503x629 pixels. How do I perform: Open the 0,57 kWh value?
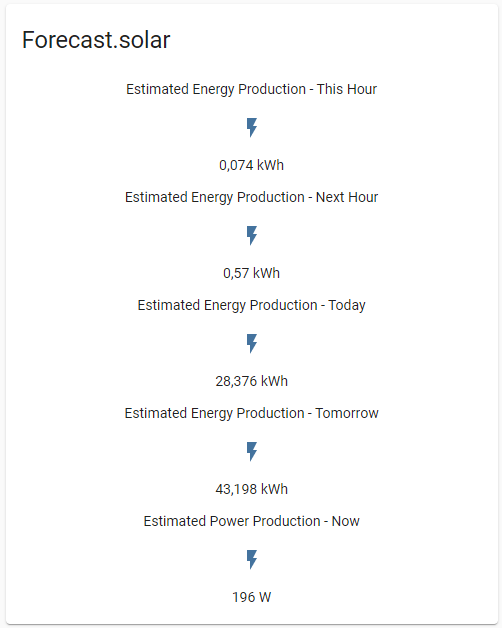coord(252,273)
